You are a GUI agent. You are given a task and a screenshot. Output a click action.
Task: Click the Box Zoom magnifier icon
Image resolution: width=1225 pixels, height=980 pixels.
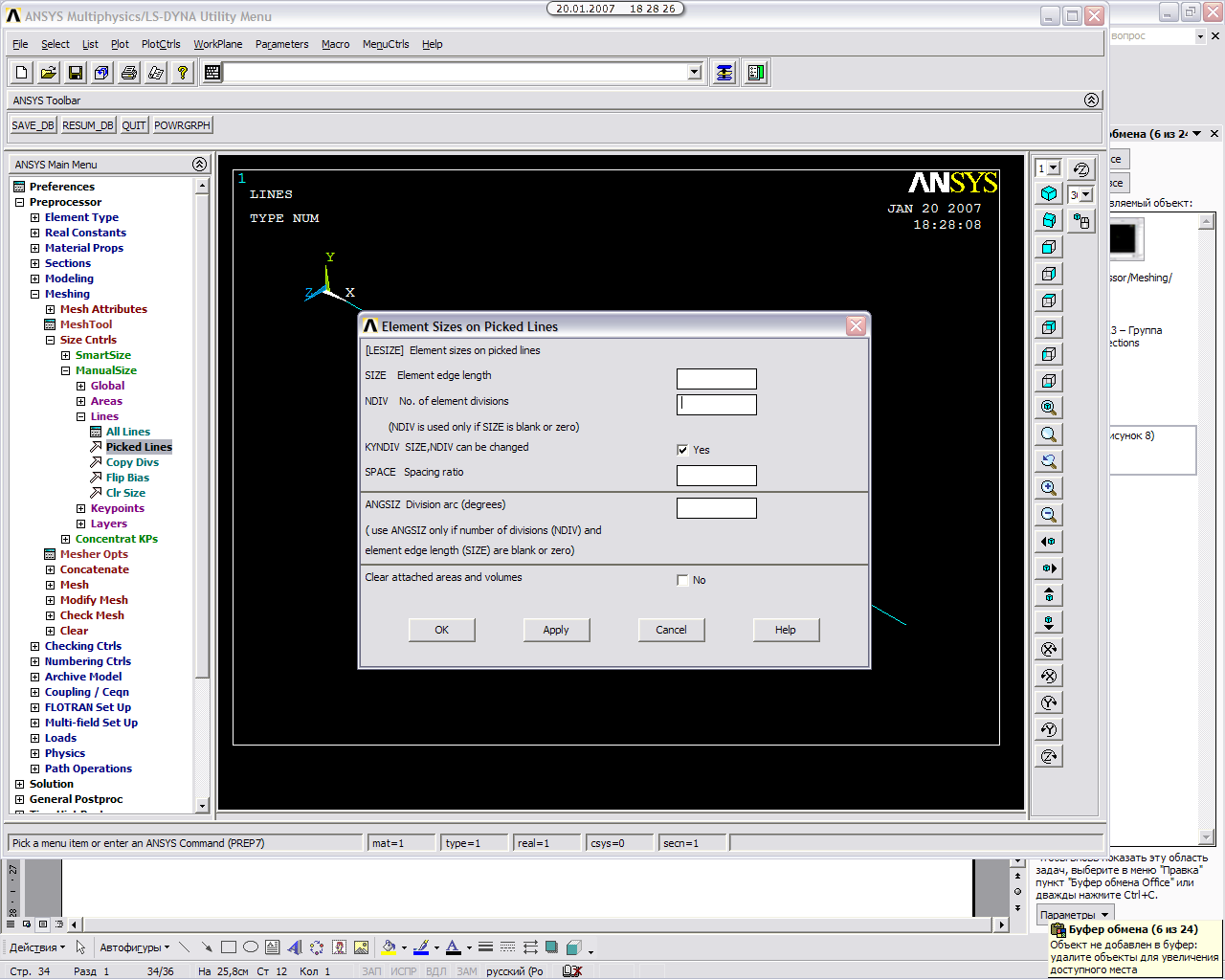(x=1049, y=434)
